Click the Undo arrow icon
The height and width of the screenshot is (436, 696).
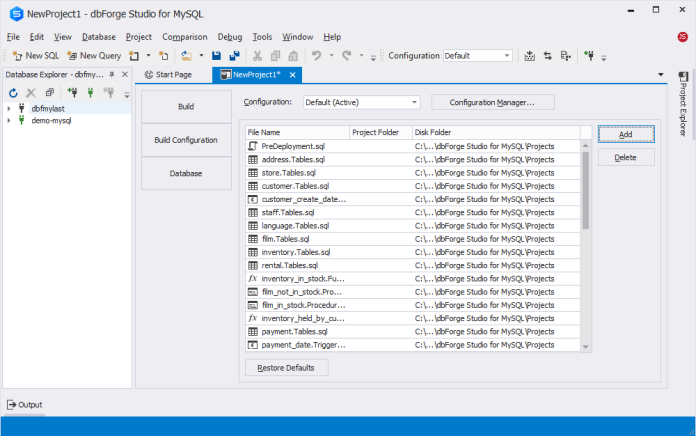[316, 56]
